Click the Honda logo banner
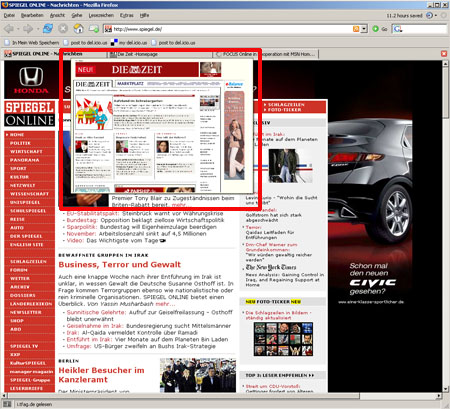 point(31,80)
